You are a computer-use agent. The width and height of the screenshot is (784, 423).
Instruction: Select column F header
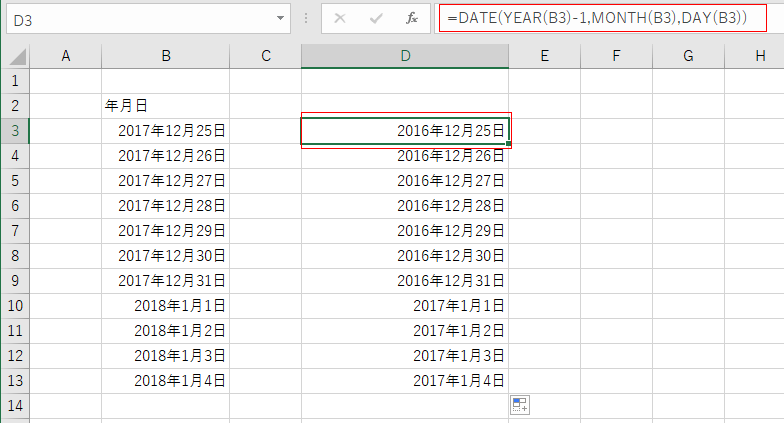click(616, 56)
